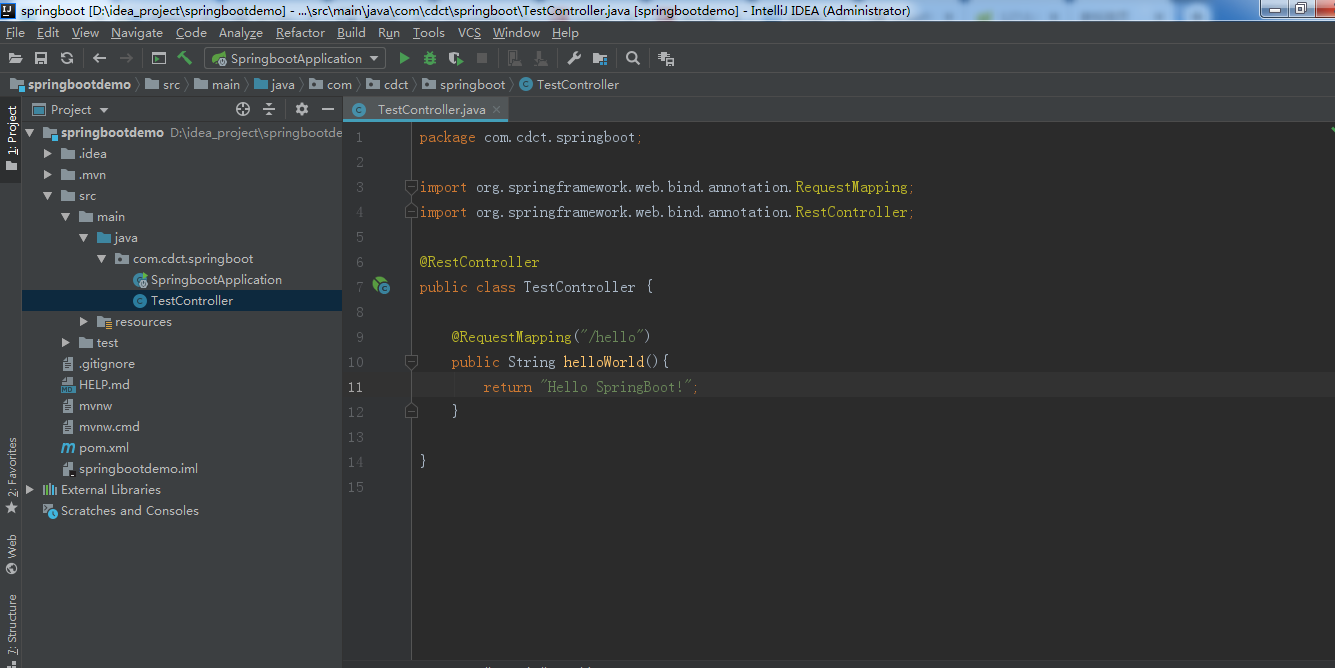Click the Locate/Scroll from Source target icon
The image size is (1335, 668).
(x=243, y=109)
